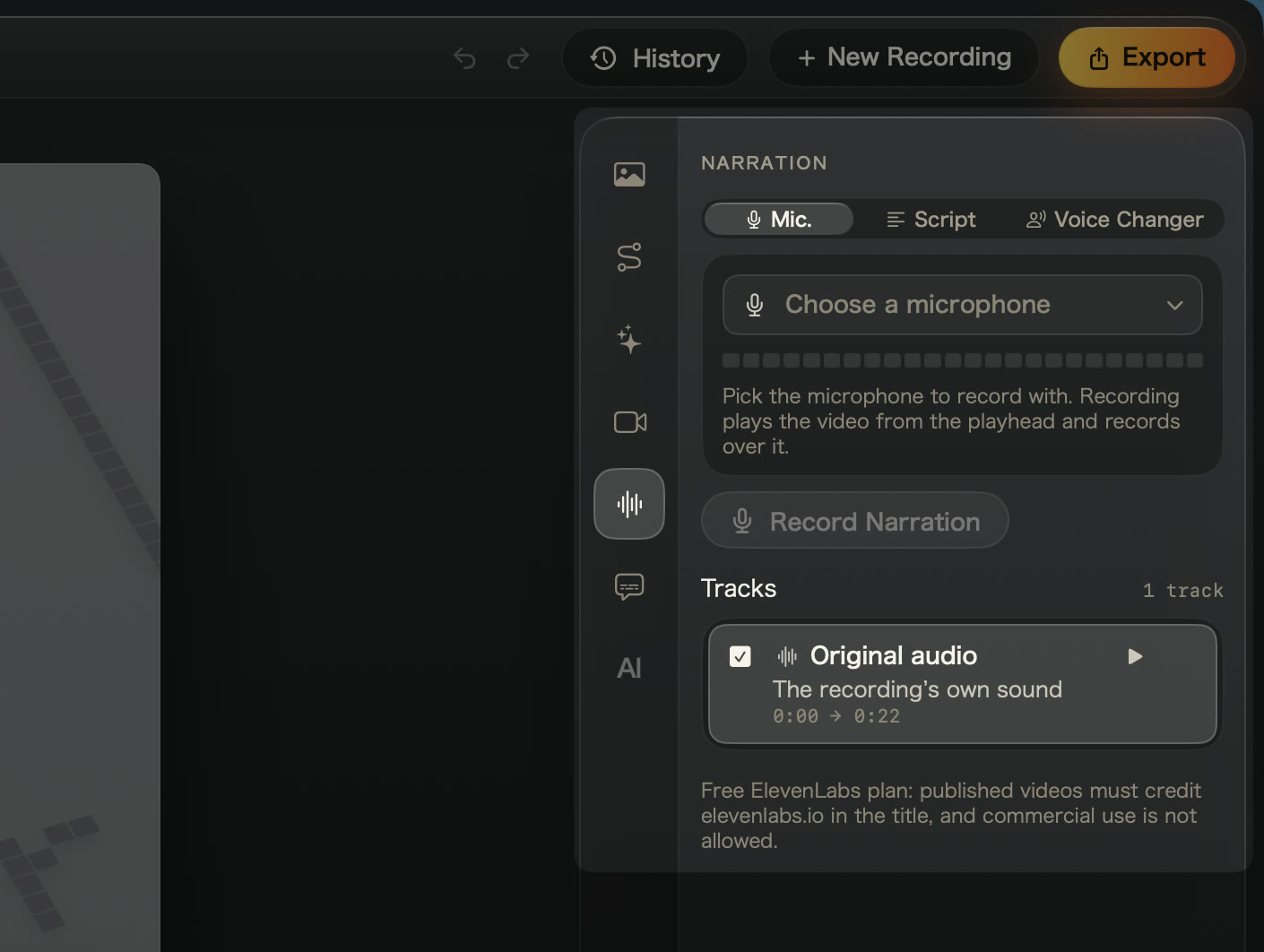Open the captions panel icon
The image size is (1264, 952).
629,587
